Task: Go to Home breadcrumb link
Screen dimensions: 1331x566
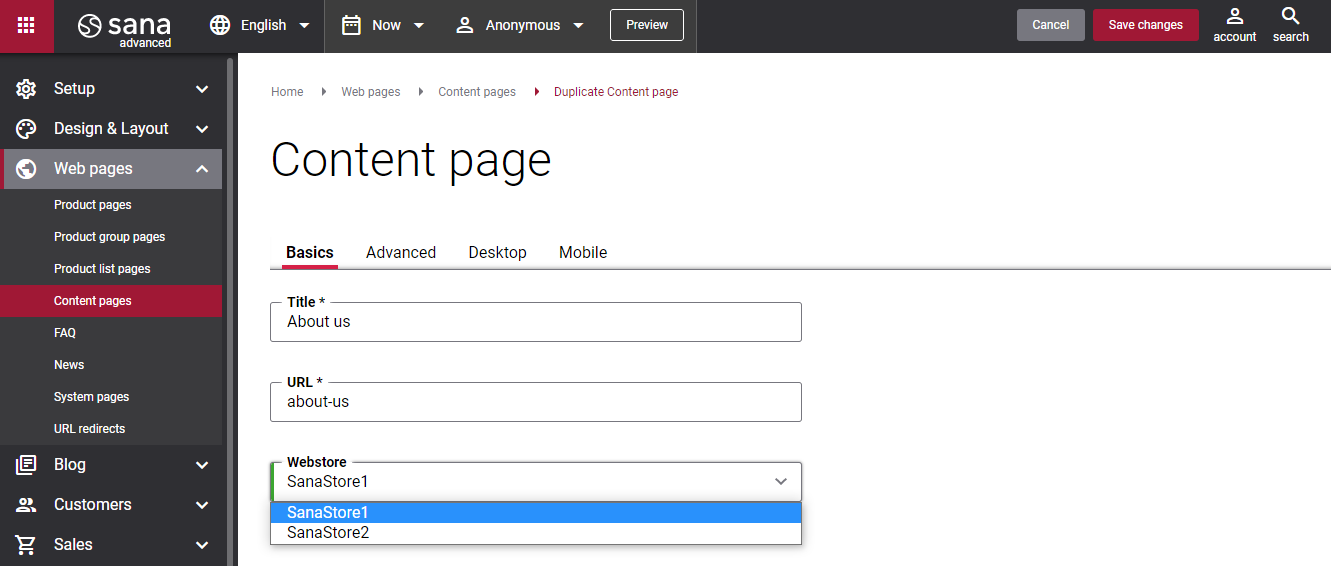Action: [x=287, y=92]
